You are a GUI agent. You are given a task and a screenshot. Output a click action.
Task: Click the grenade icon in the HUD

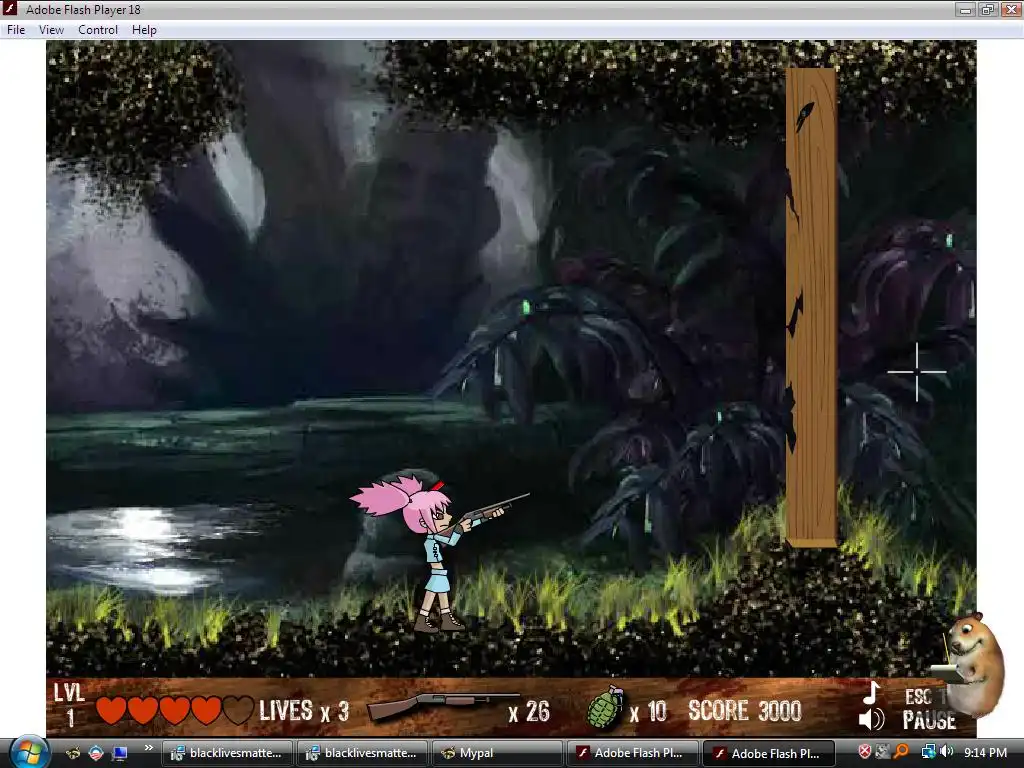click(605, 707)
